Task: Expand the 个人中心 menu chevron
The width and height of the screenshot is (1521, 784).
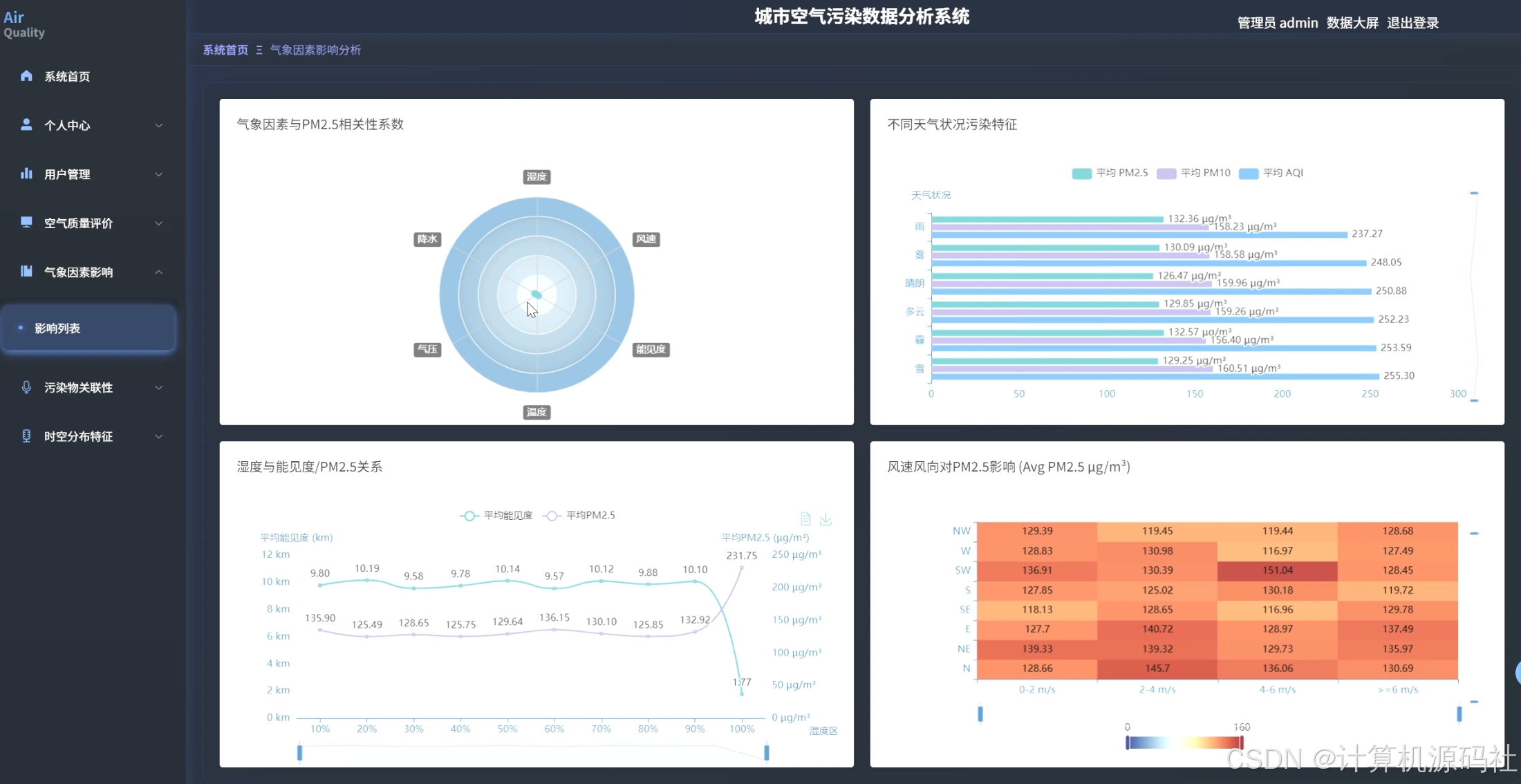Action: (159, 125)
